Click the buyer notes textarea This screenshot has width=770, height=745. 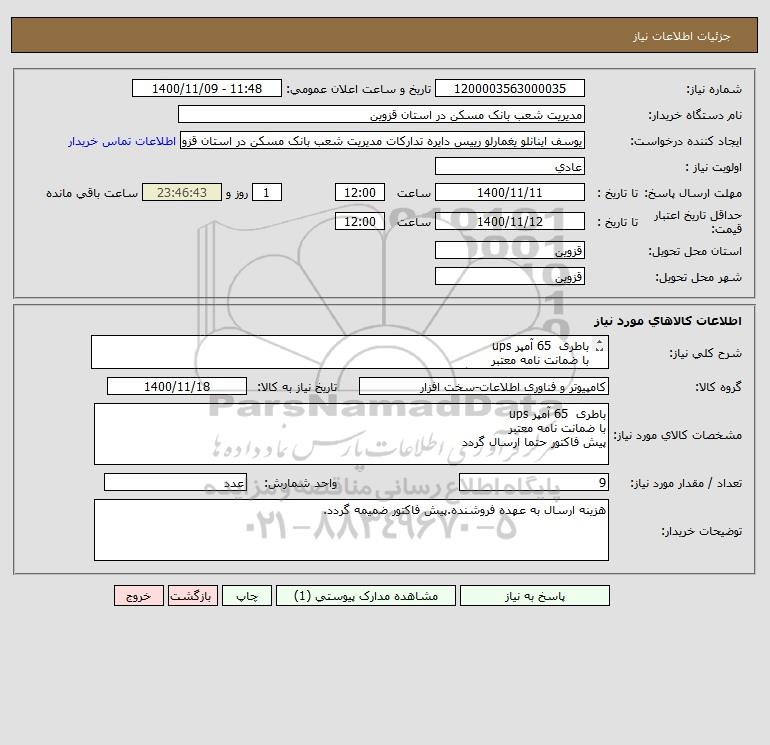click(351, 530)
